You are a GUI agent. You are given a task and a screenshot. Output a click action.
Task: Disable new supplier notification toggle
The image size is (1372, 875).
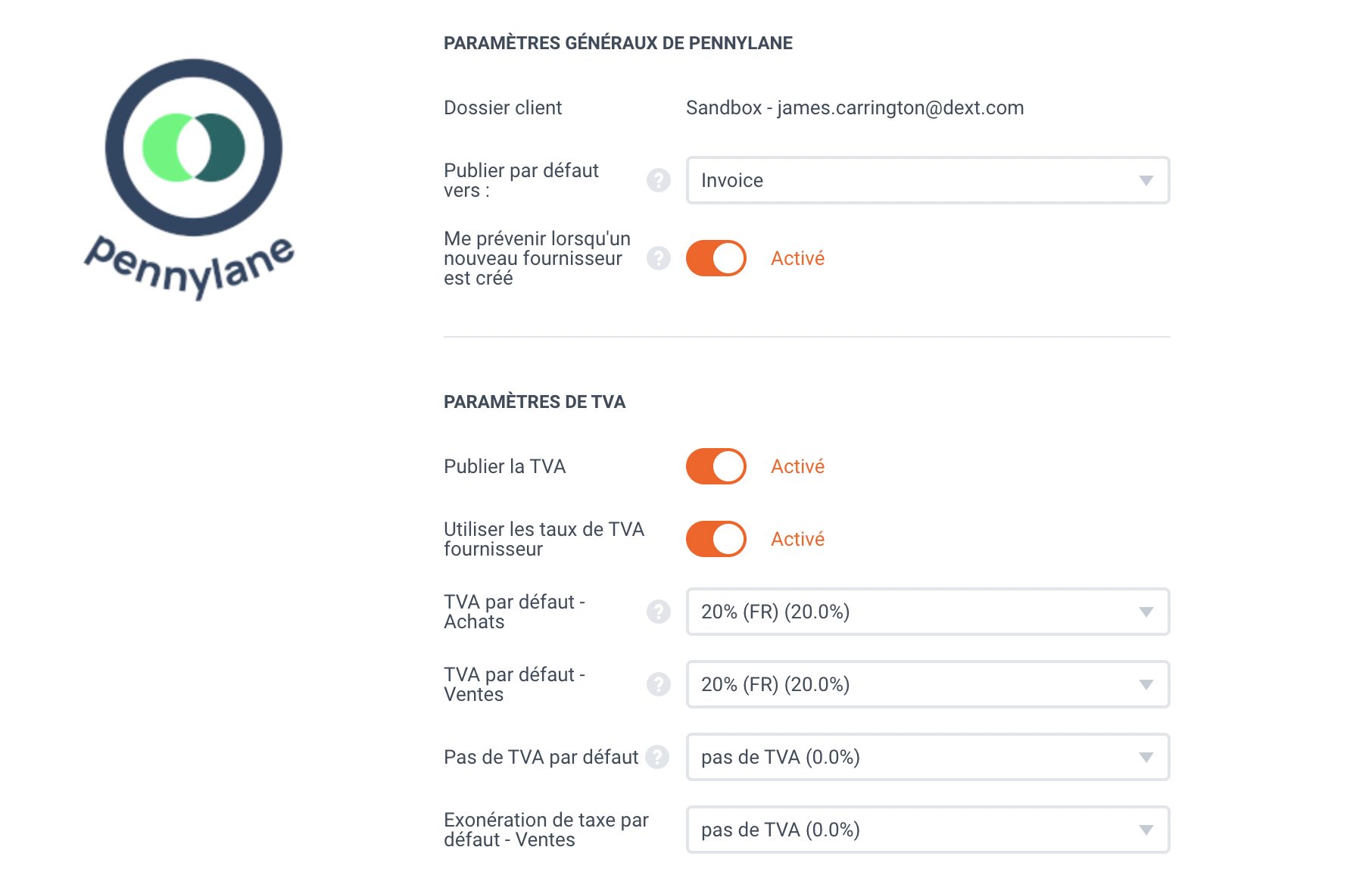tap(716, 258)
